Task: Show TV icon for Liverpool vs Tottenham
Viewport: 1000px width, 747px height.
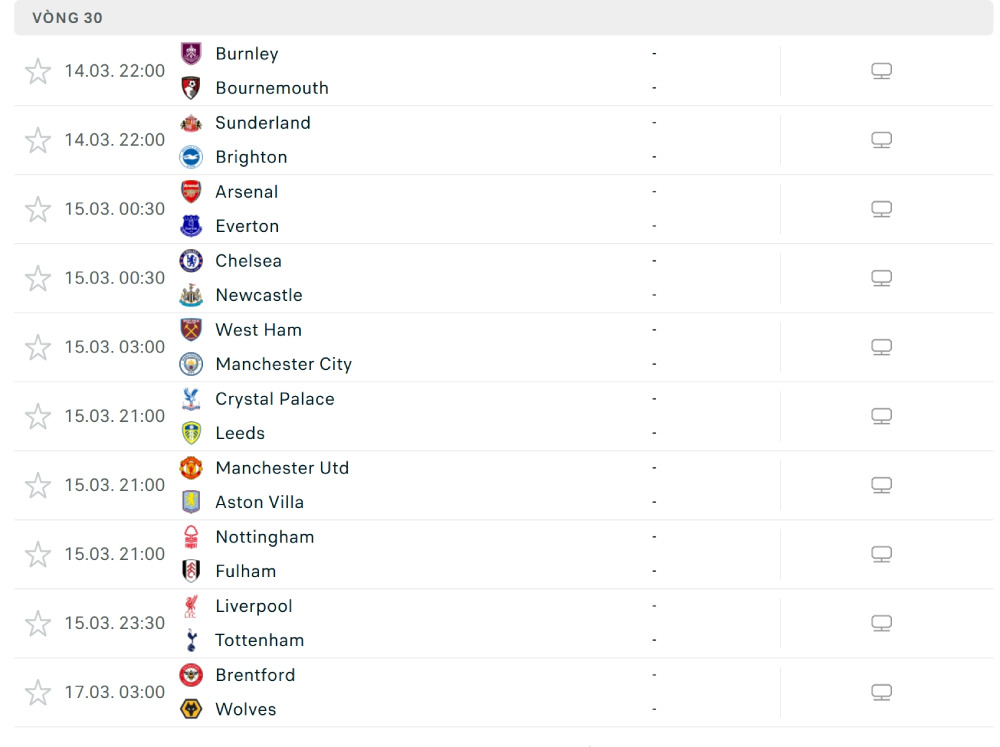Action: pyautogui.click(x=881, y=623)
